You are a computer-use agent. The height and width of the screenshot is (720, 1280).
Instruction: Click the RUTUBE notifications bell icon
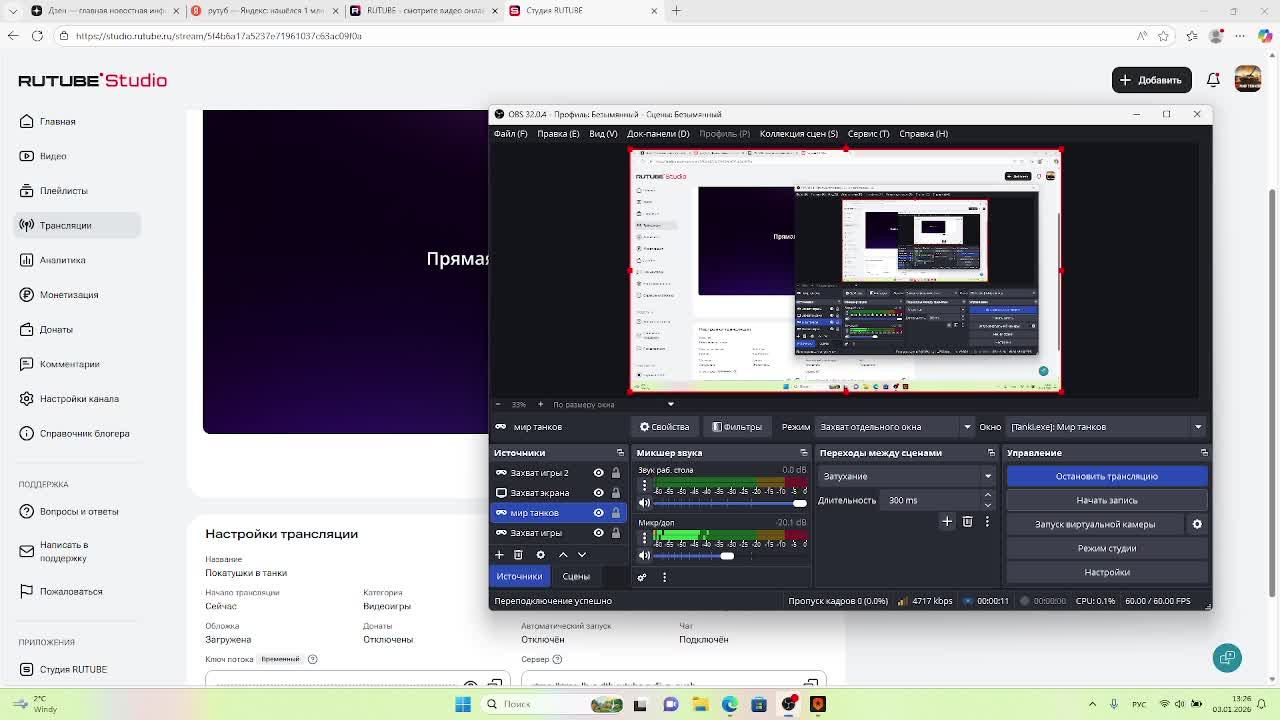[1213, 80]
